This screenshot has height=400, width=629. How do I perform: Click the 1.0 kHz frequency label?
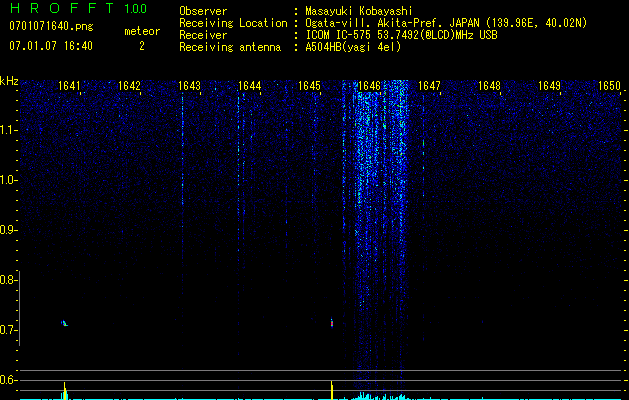pos(8,180)
